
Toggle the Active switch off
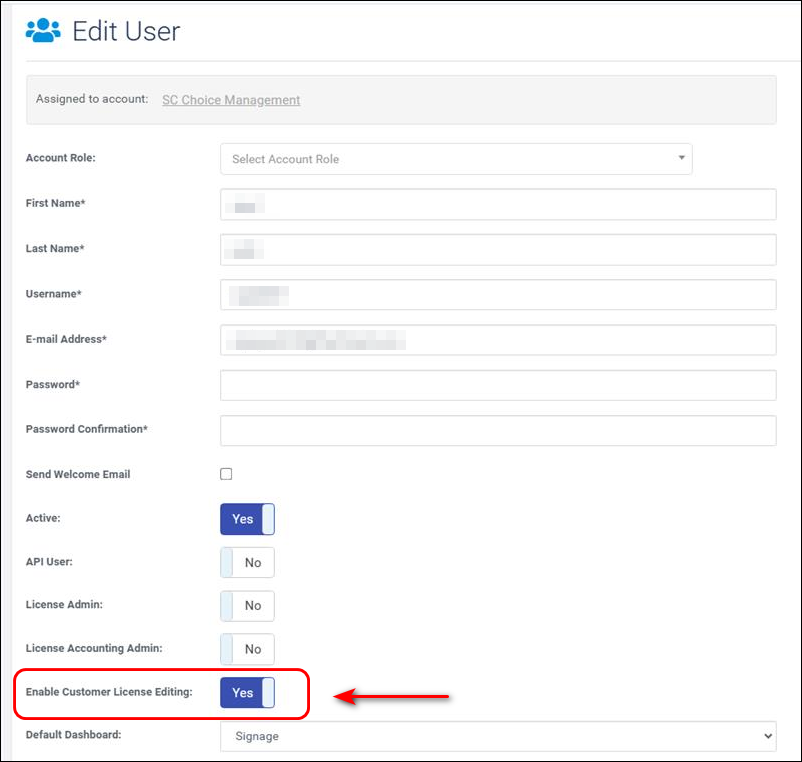click(248, 519)
